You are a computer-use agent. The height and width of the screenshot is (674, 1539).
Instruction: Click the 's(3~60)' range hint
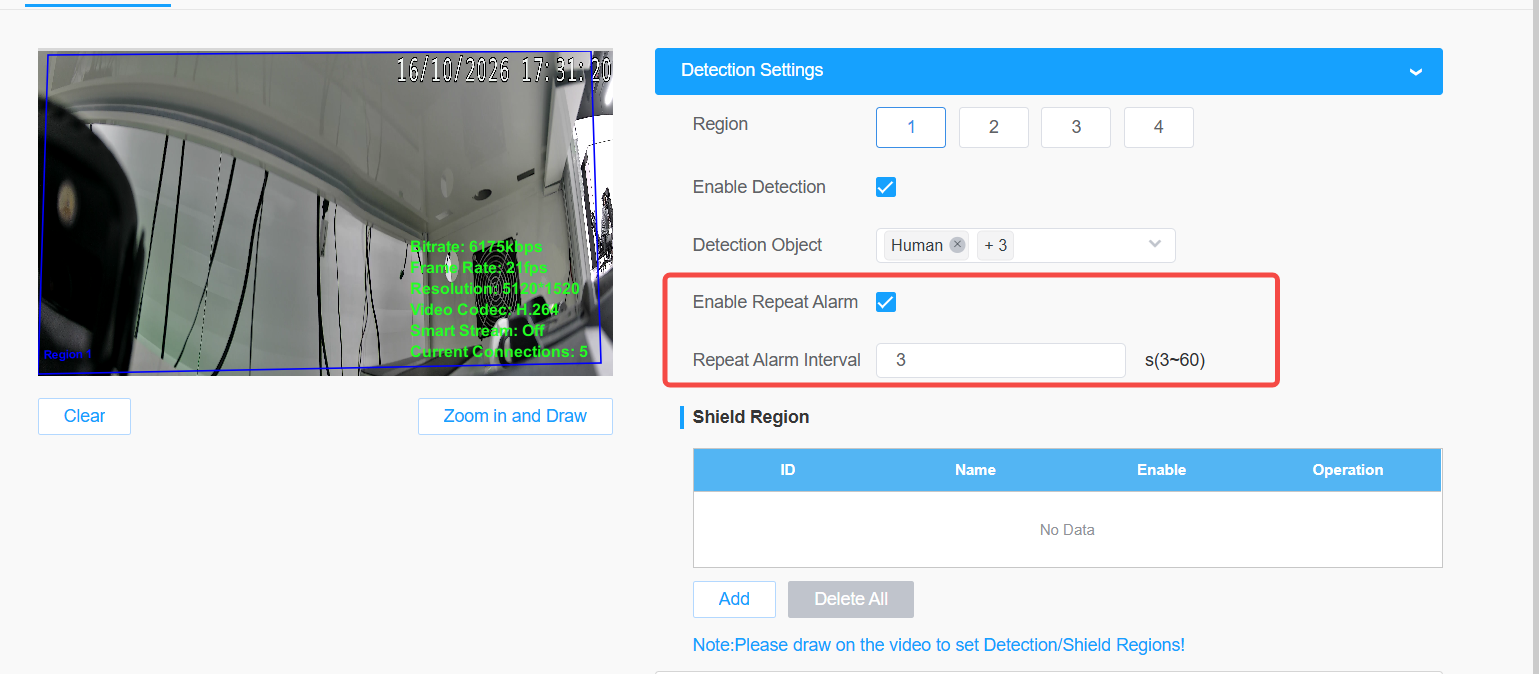pos(1175,360)
